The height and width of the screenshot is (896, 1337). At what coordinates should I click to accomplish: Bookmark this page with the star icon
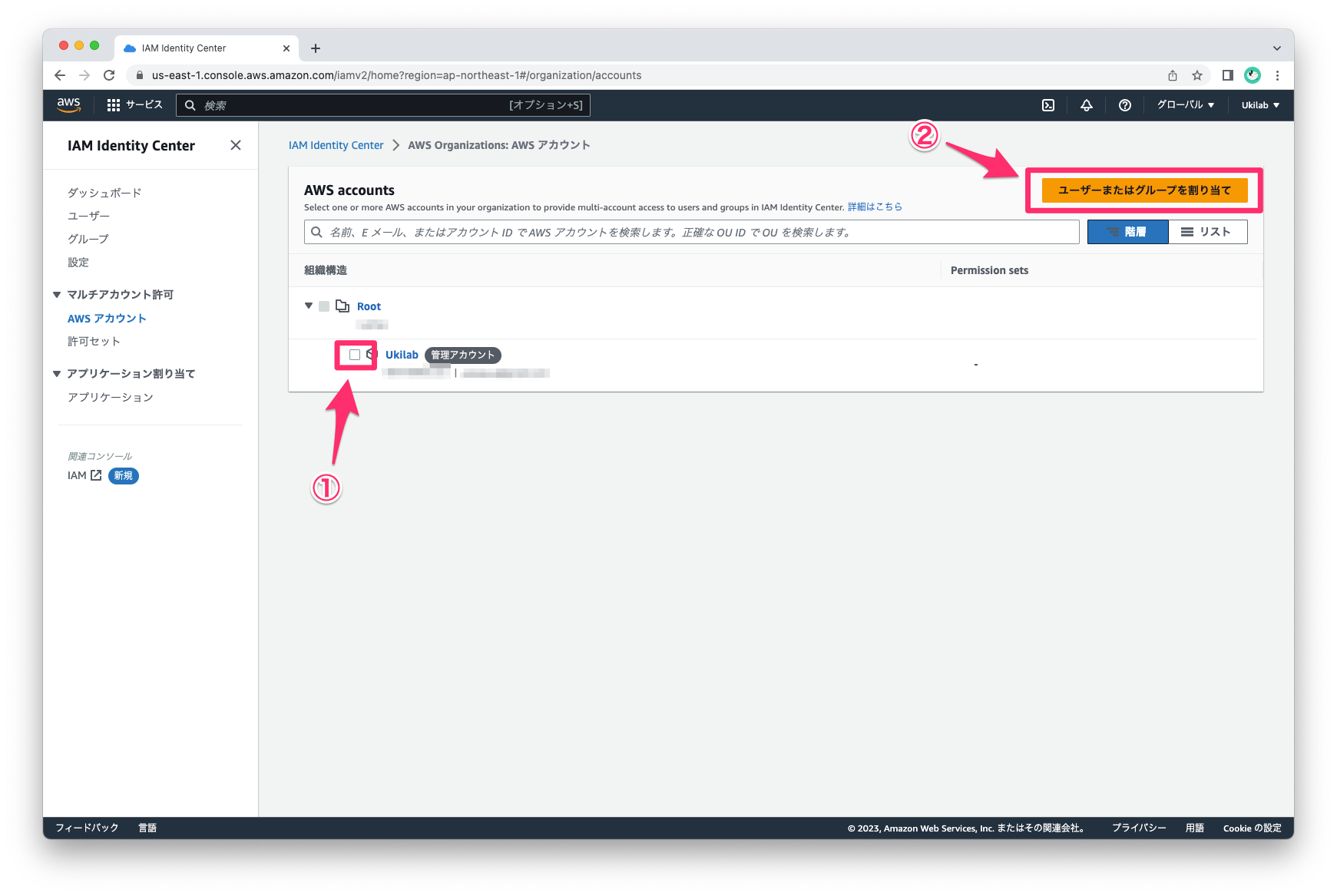[x=1197, y=75]
